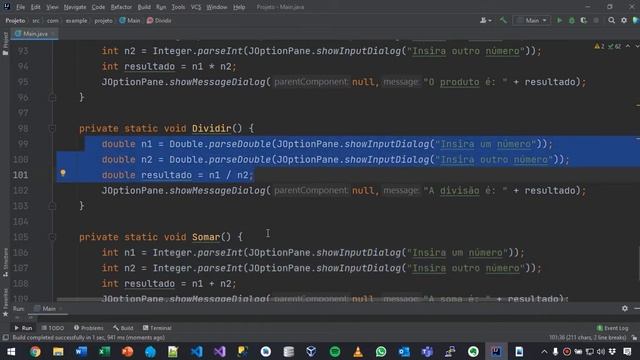Open Spotify from the taskbar
The width and height of the screenshot is (640, 360).
coord(335,351)
